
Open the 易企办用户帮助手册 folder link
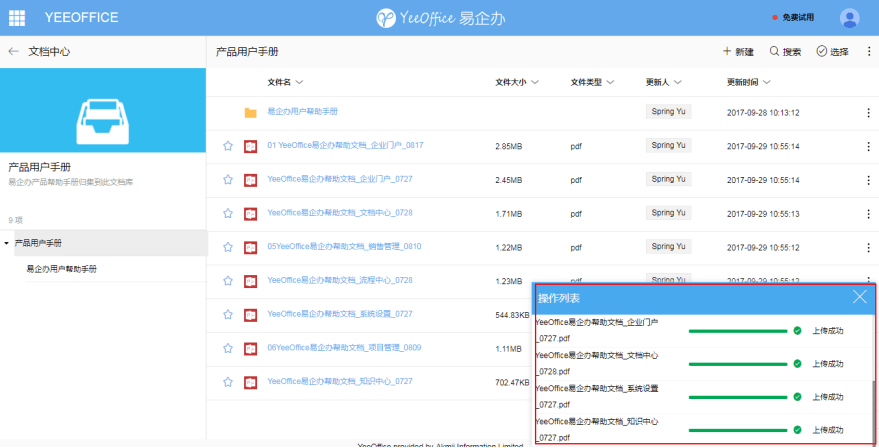tap(303, 112)
